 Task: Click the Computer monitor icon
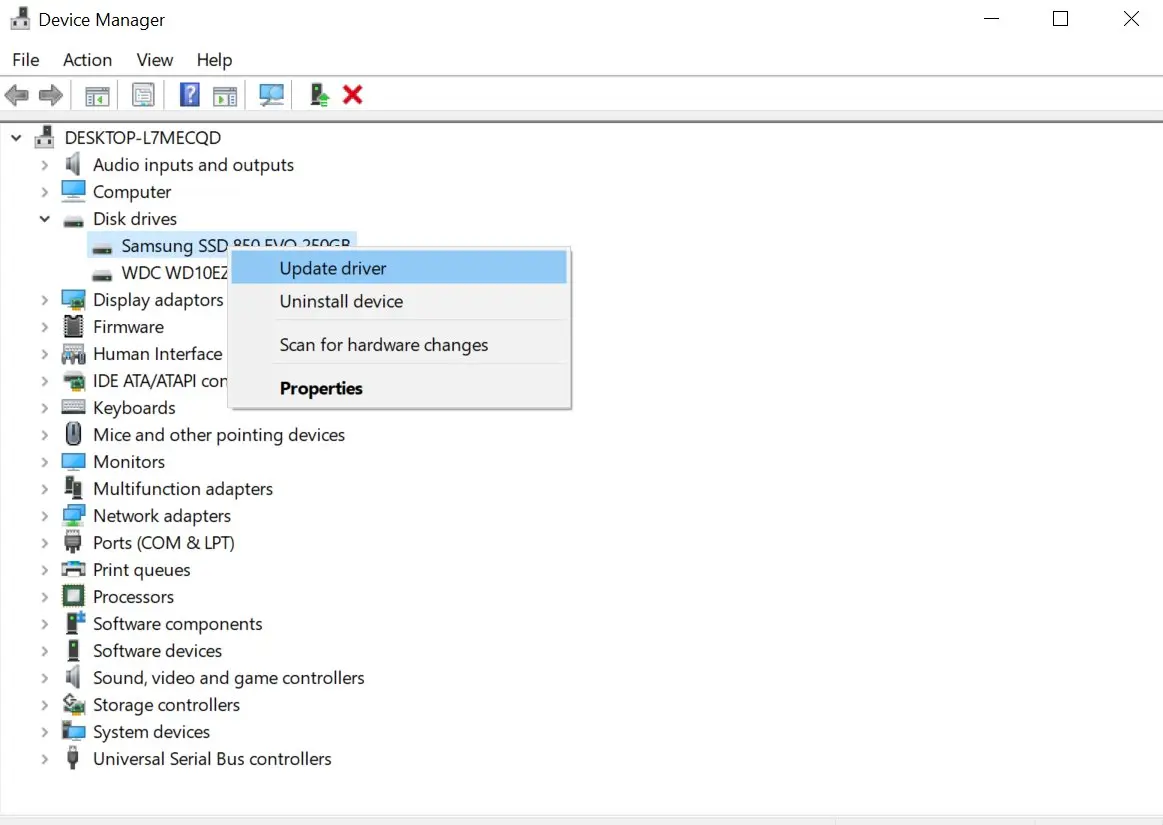(73, 191)
